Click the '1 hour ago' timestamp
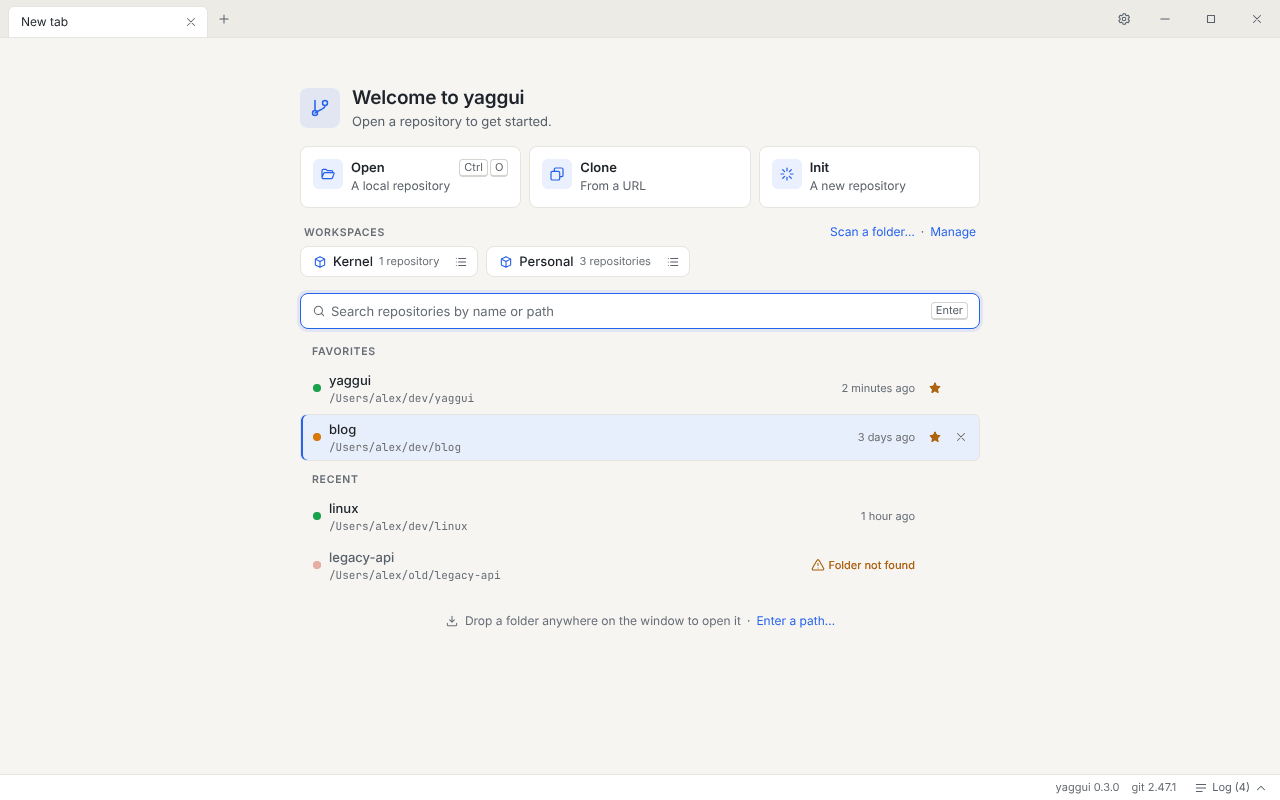Screen dimensions: 1280x800 coord(888,516)
